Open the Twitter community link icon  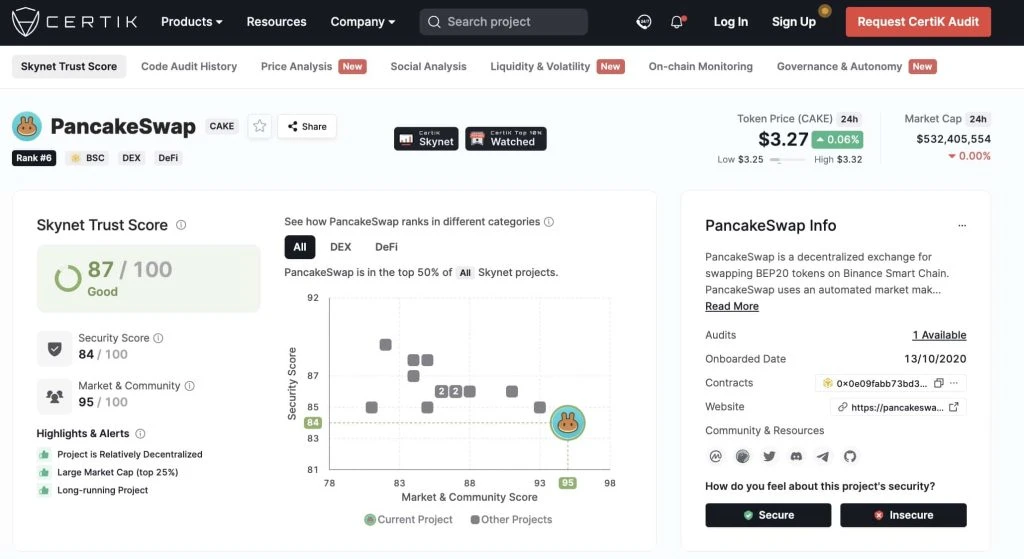coord(769,456)
